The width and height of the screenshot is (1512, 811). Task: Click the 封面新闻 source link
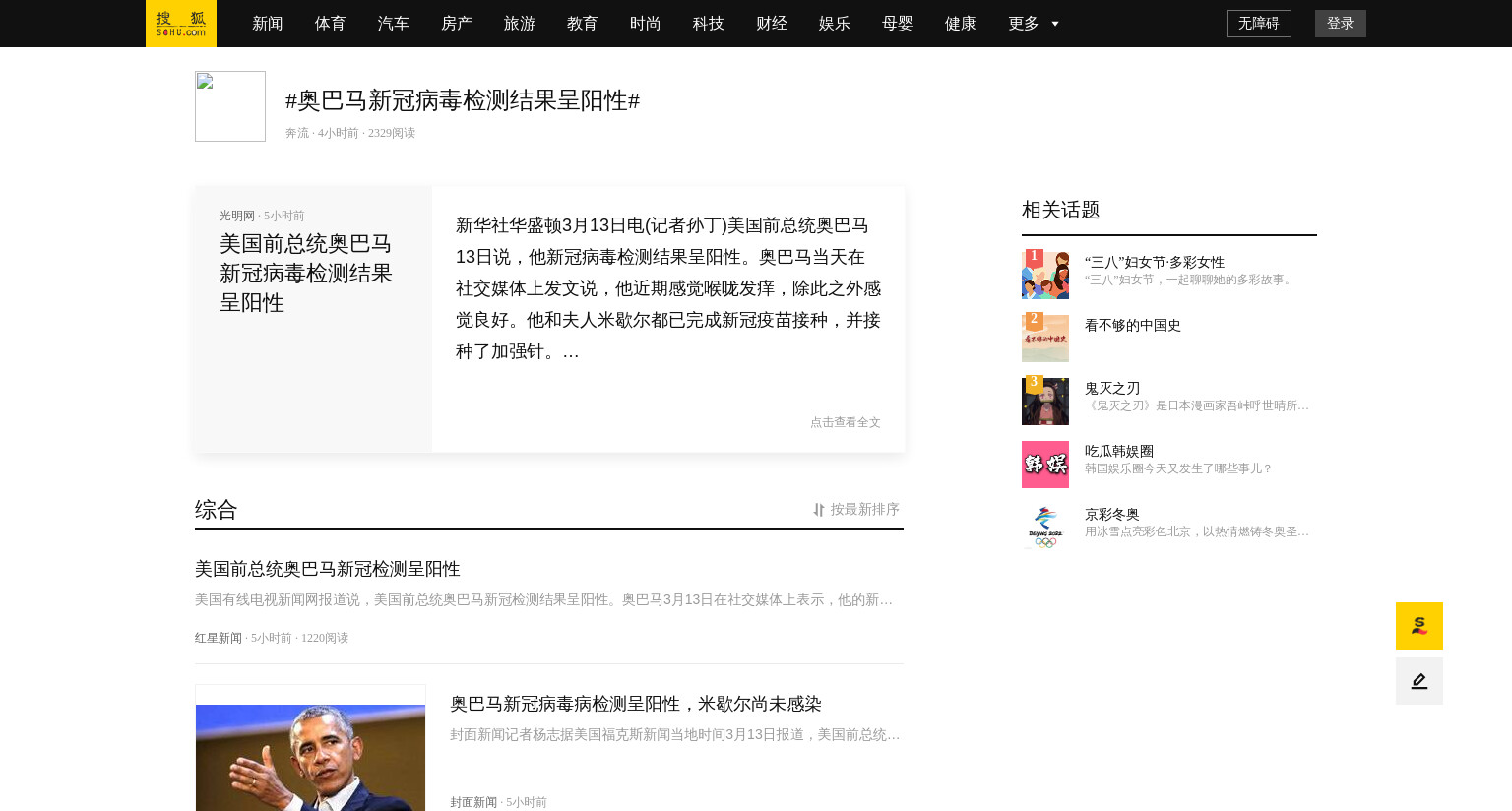[473, 802]
